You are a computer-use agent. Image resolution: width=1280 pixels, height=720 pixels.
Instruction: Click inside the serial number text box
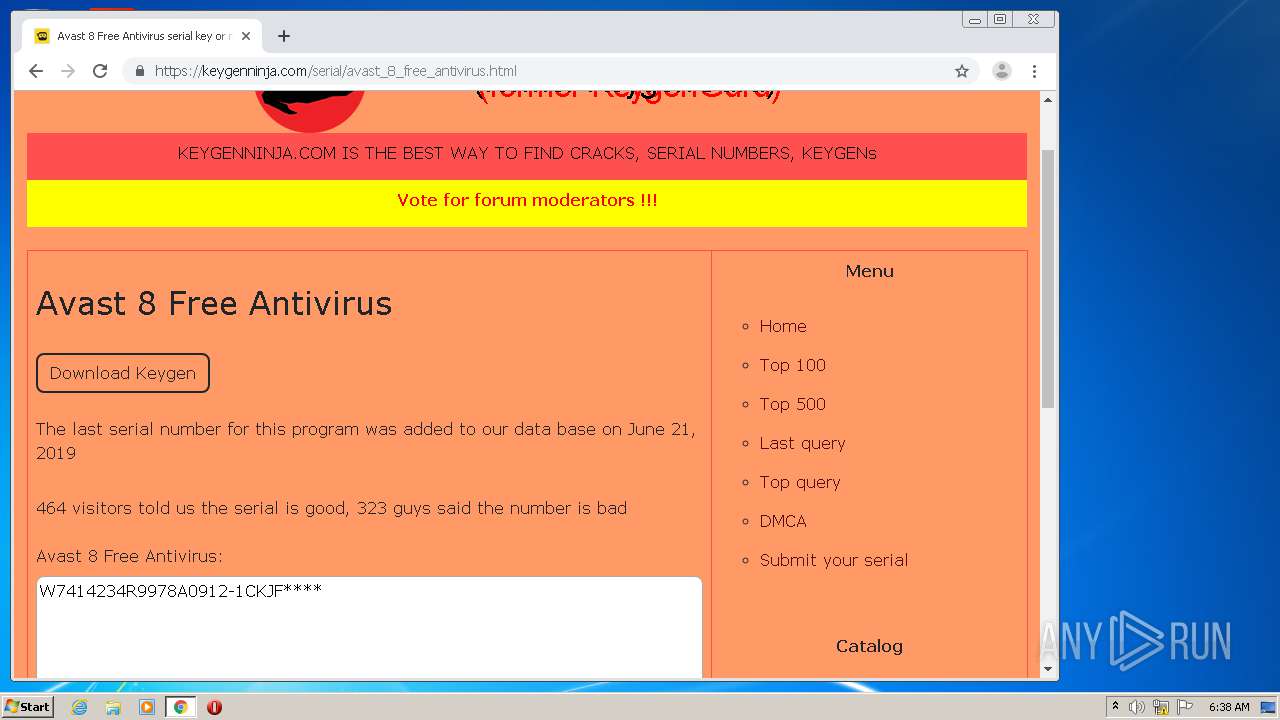pos(369,628)
